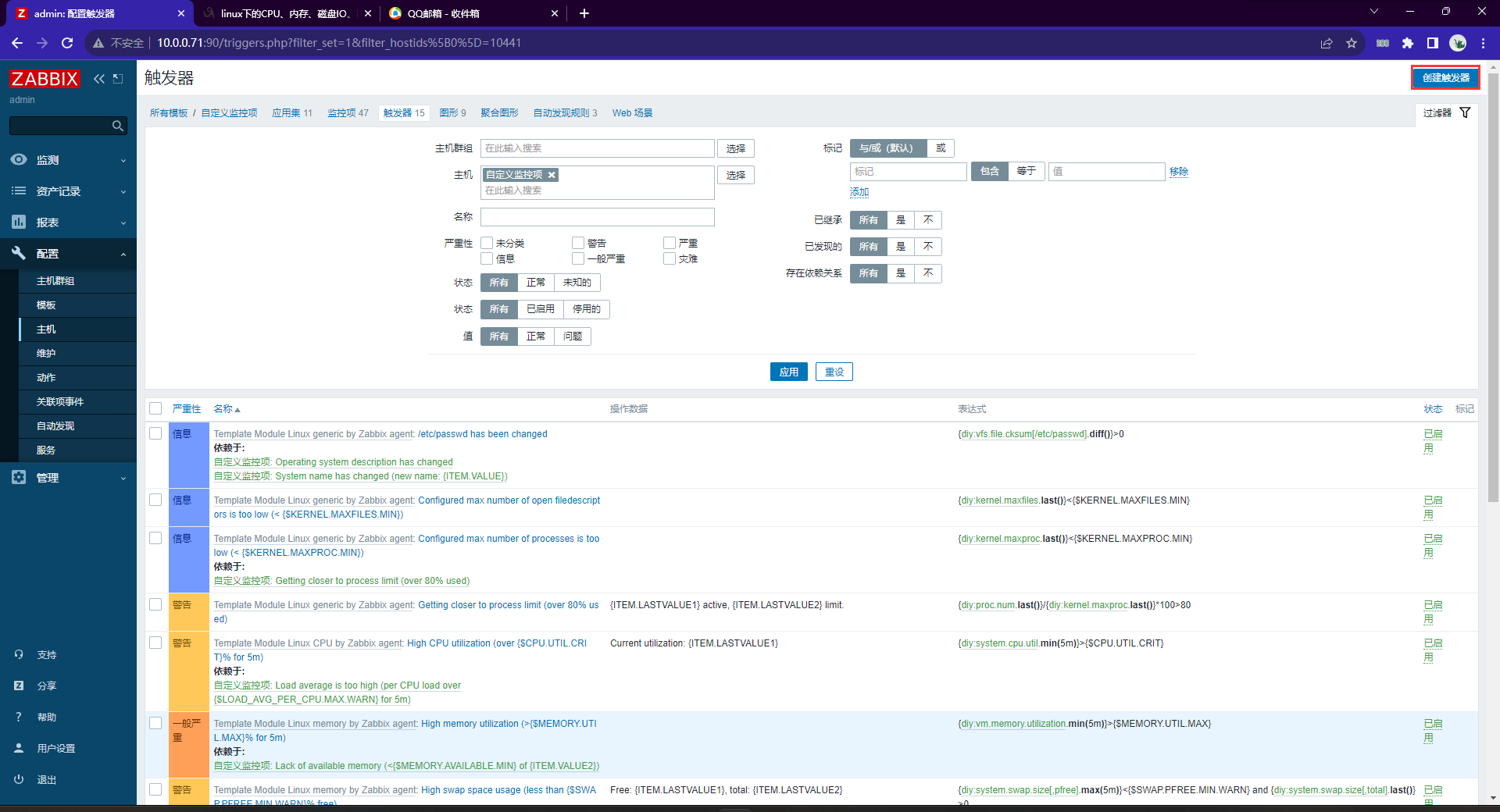
Task: Expand the 监测 menu chevron
Action: pos(123,160)
